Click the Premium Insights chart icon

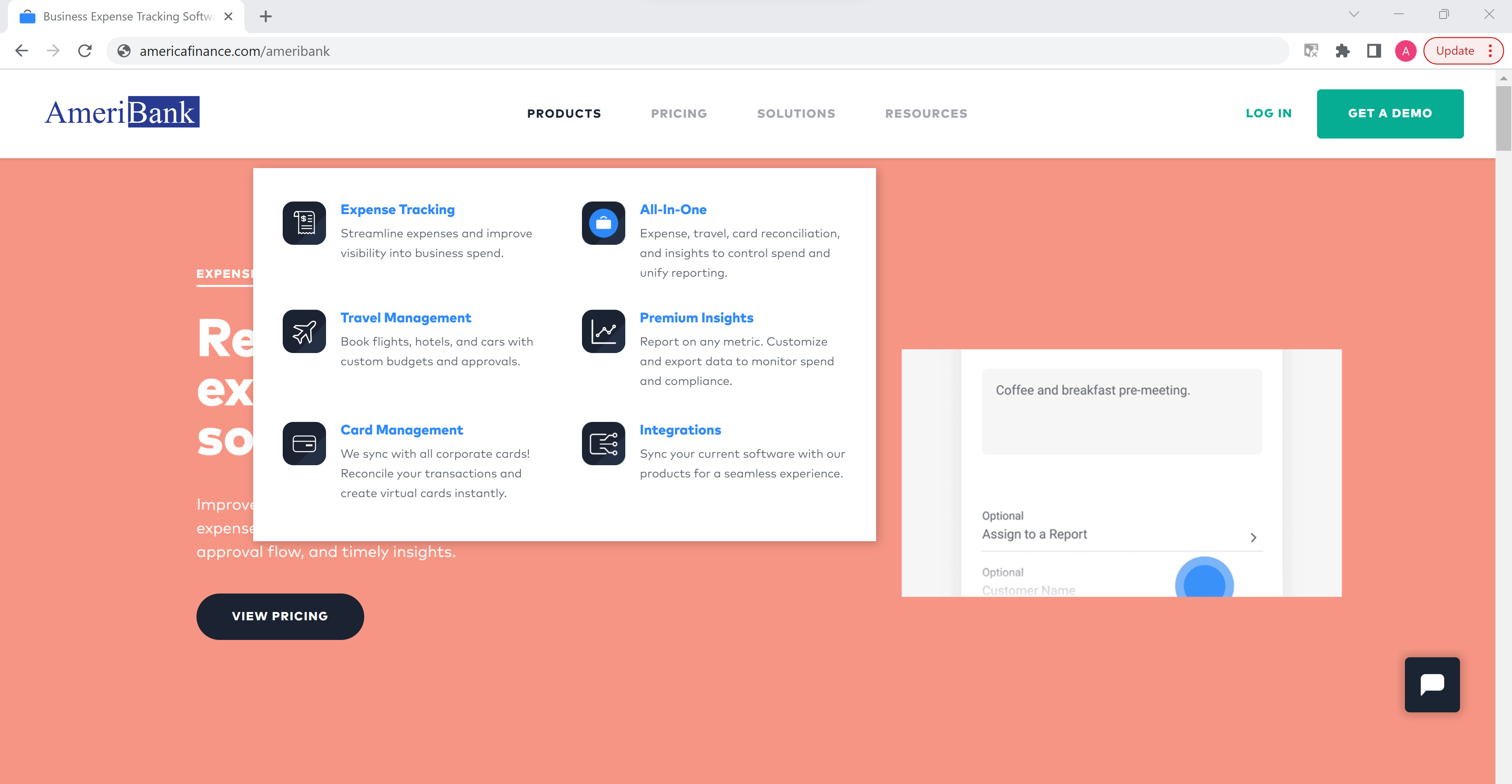[x=603, y=331]
